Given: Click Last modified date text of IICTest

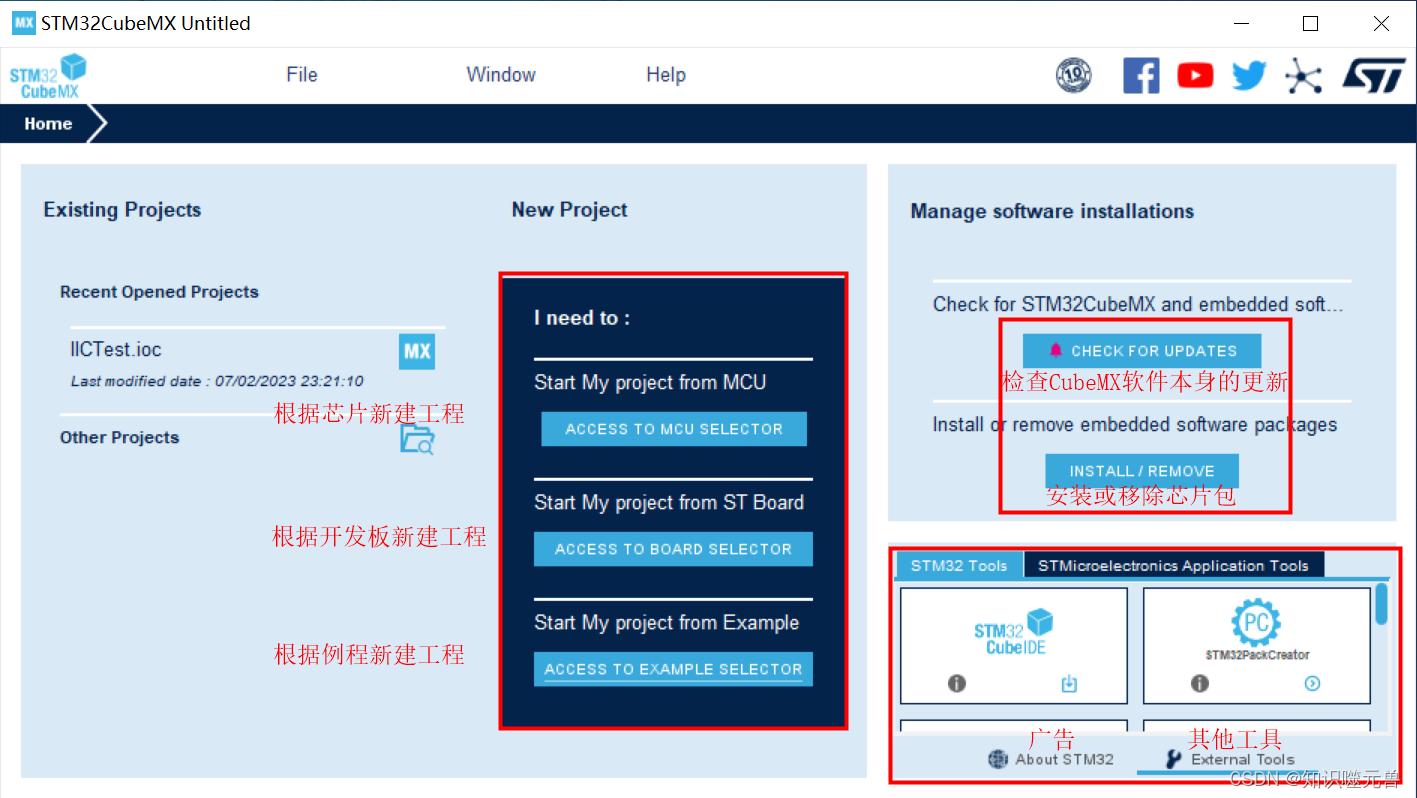Looking at the screenshot, I should click(x=217, y=381).
